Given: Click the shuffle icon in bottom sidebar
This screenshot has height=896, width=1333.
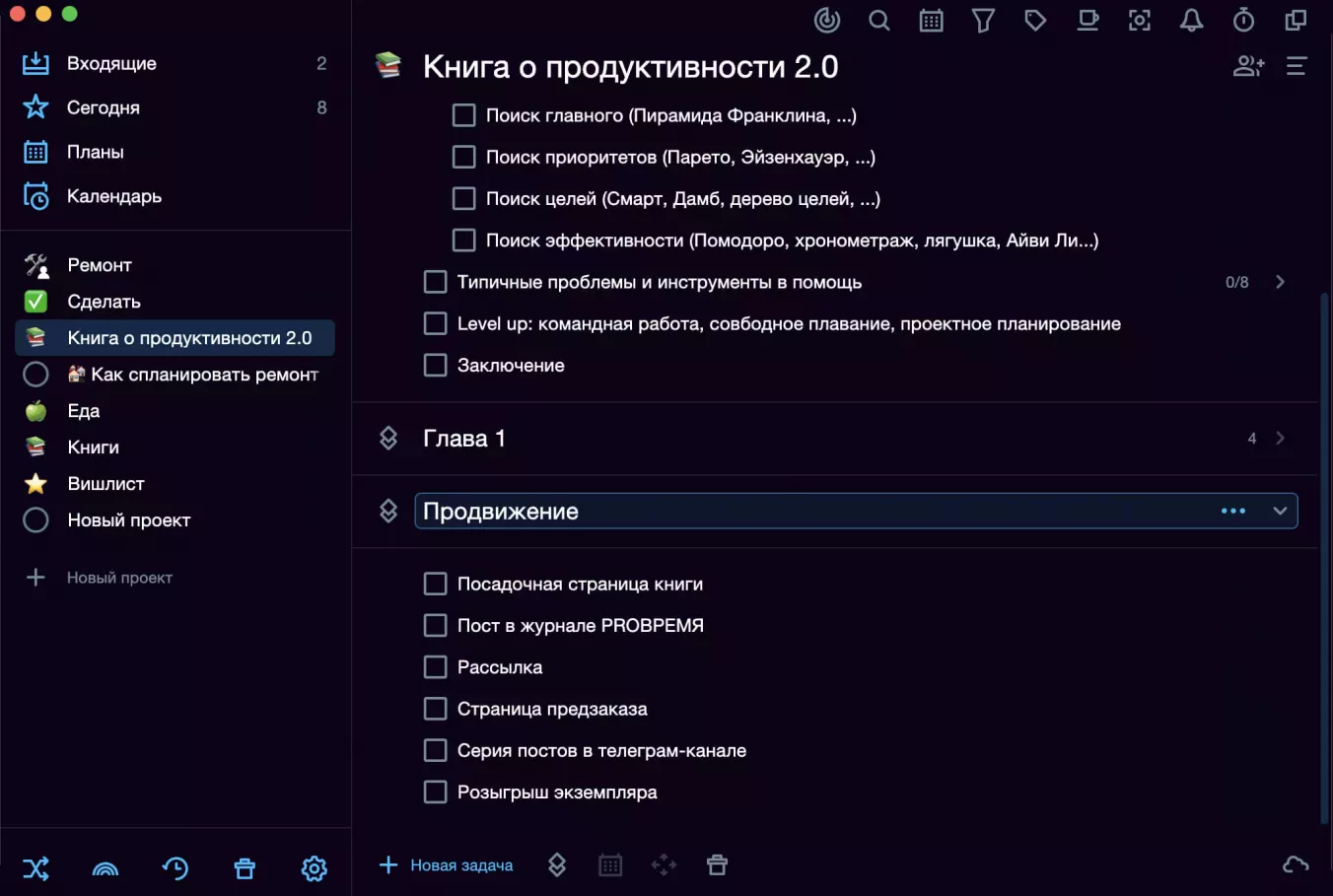Looking at the screenshot, I should point(36,868).
